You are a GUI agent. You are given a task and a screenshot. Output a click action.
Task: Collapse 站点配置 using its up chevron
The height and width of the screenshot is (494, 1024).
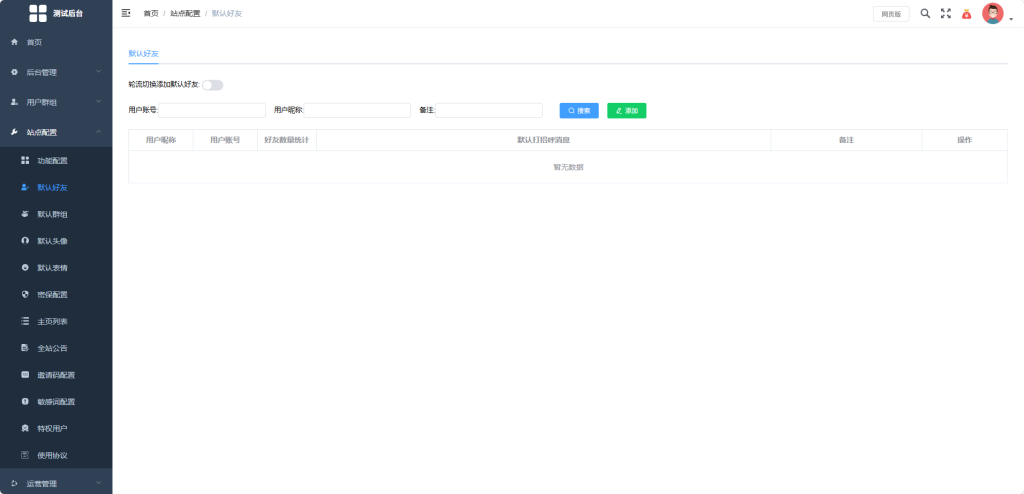pyautogui.click(x=99, y=131)
